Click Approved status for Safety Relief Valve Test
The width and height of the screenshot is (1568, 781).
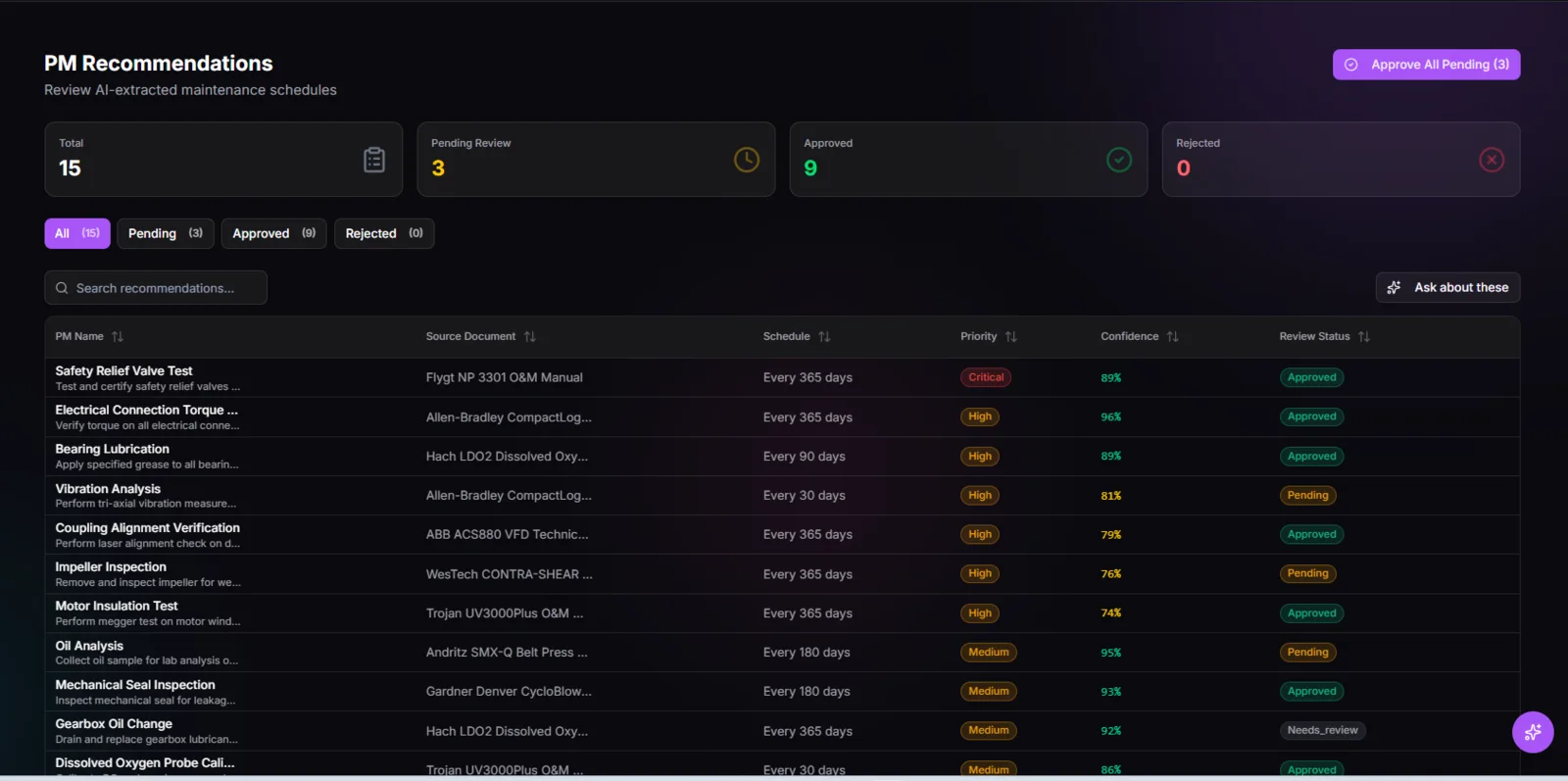pyautogui.click(x=1311, y=377)
